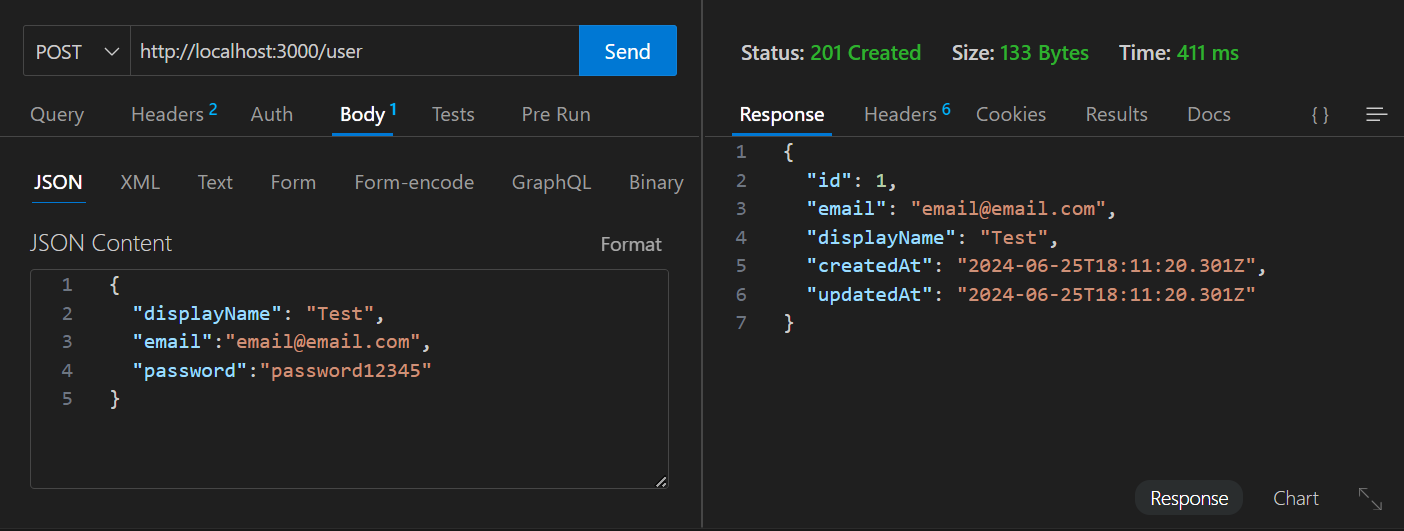This screenshot has width=1404, height=531.
Task: Open the response hamburger menu icon
Action: click(1376, 115)
